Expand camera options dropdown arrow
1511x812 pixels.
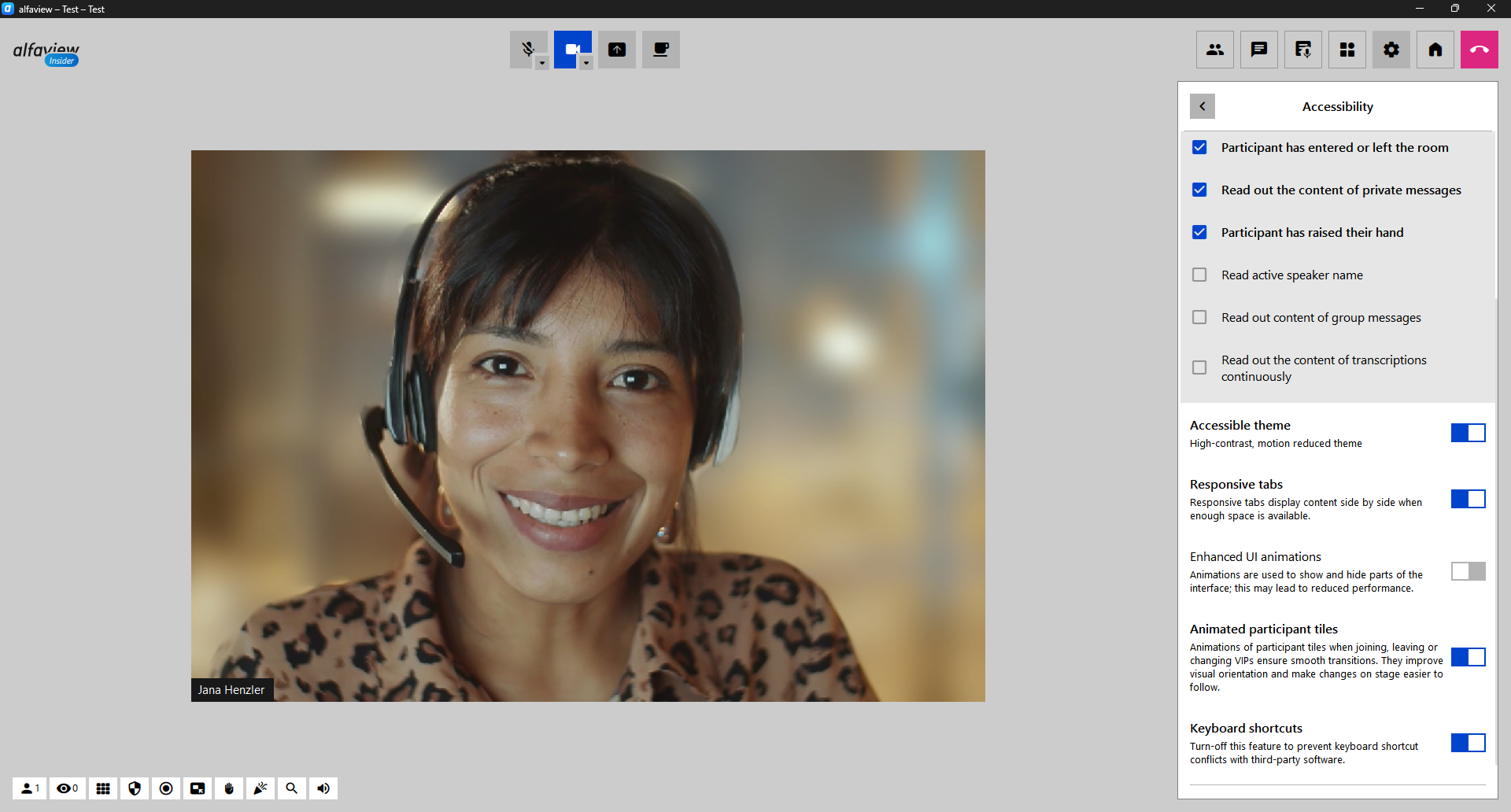coord(586,63)
